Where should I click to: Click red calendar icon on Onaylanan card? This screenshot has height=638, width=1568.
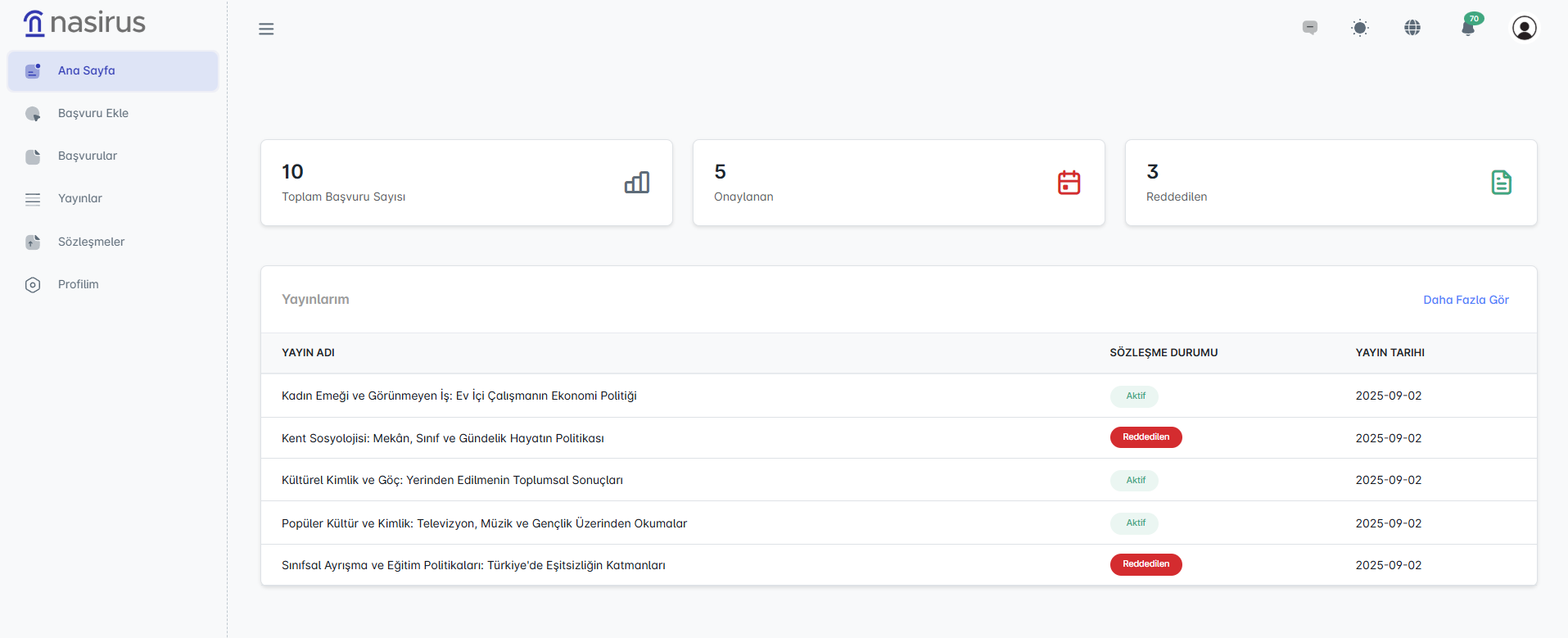tap(1069, 183)
